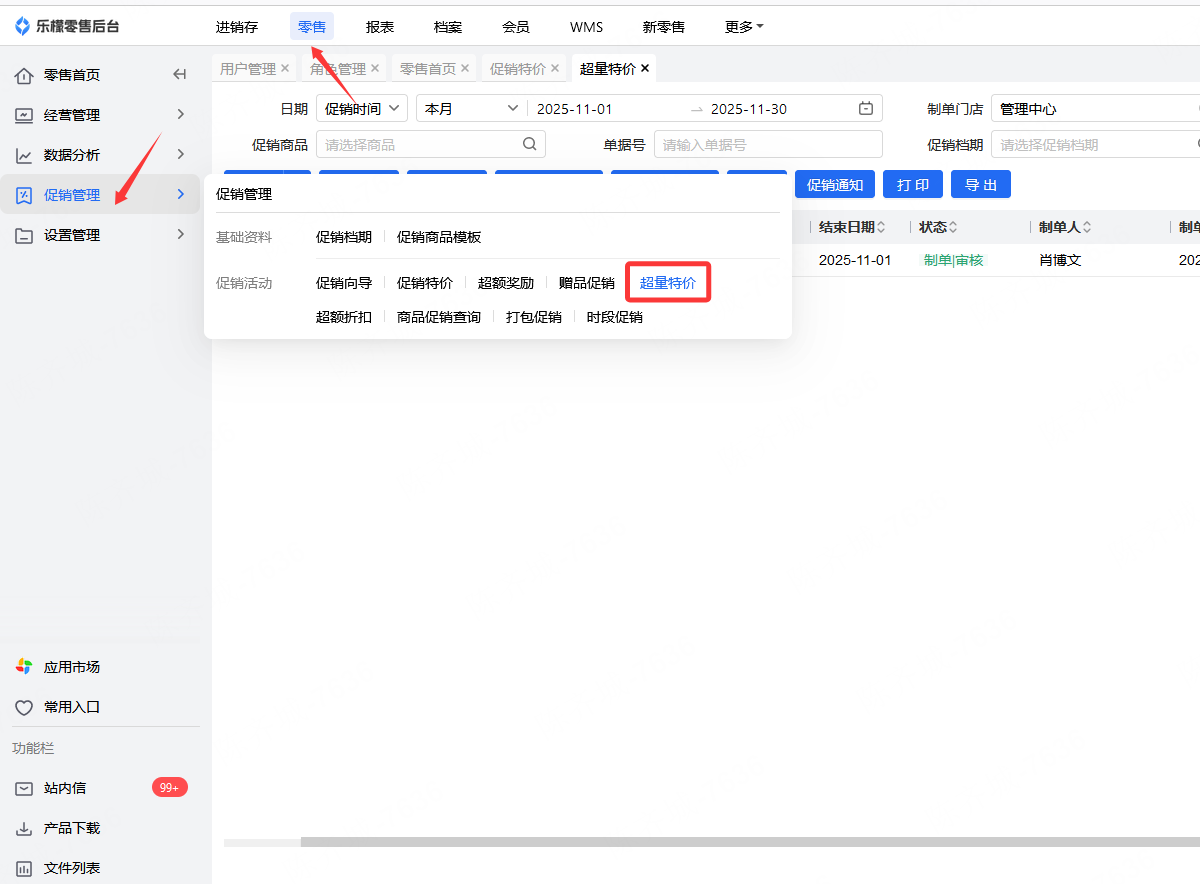Click the 产品下载 download icon
Screen dimensions: 1200x884
(24, 828)
